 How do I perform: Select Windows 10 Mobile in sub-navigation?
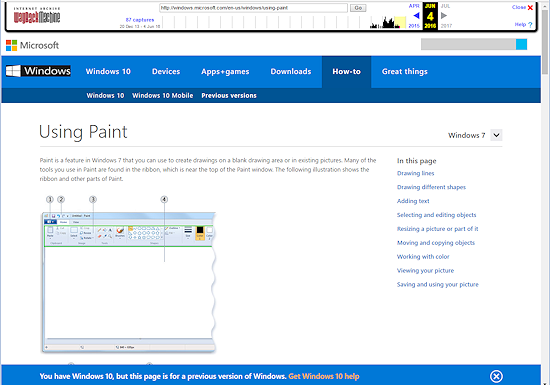tap(162, 95)
